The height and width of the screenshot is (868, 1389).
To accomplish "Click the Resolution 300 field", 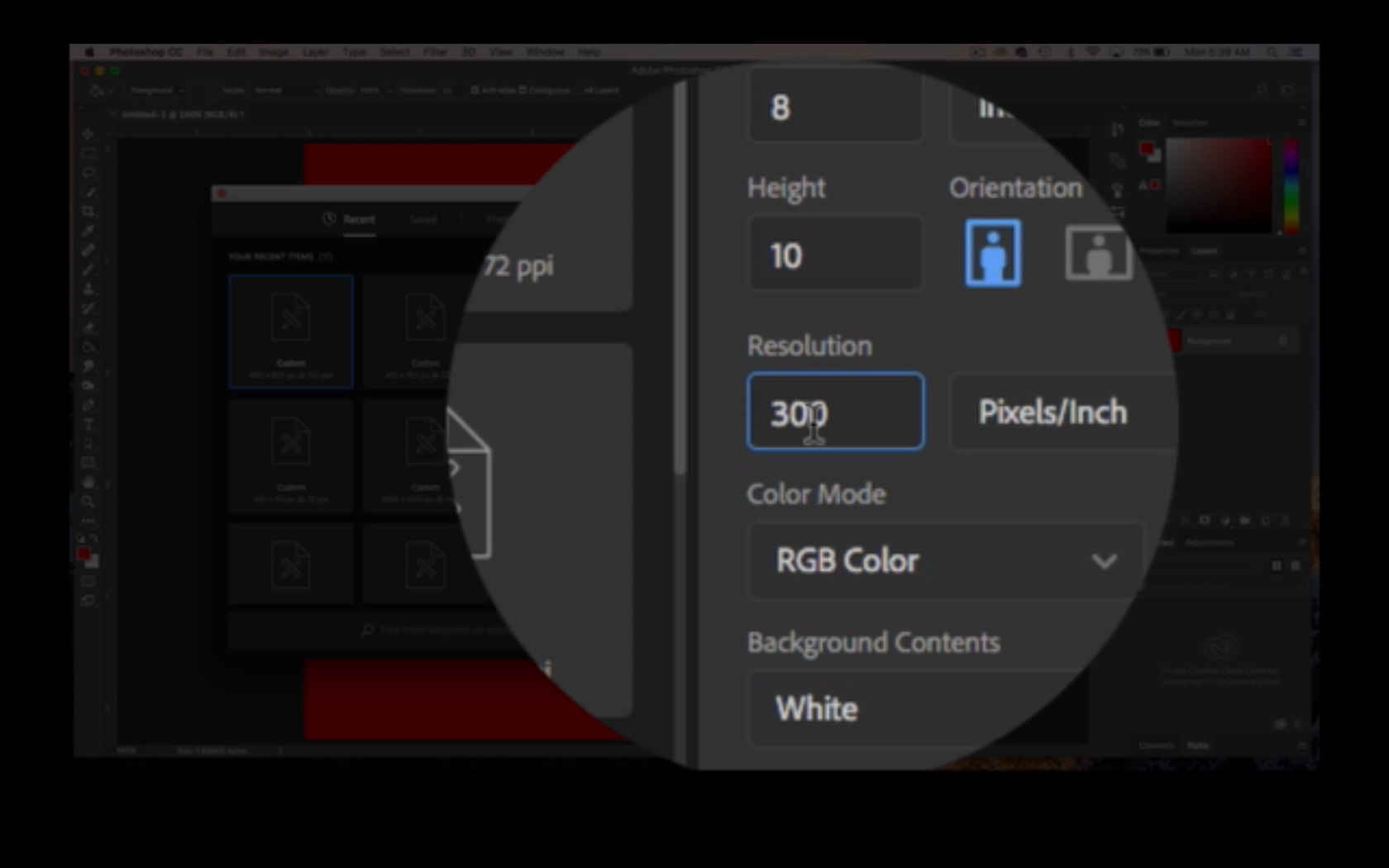I will pos(836,412).
